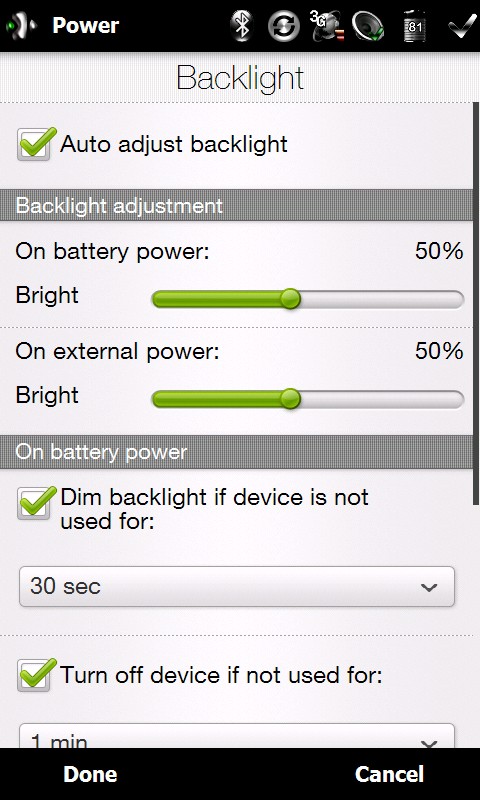Tap the 3G connection icon
Image resolution: width=480 pixels, height=800 pixels.
(x=326, y=26)
